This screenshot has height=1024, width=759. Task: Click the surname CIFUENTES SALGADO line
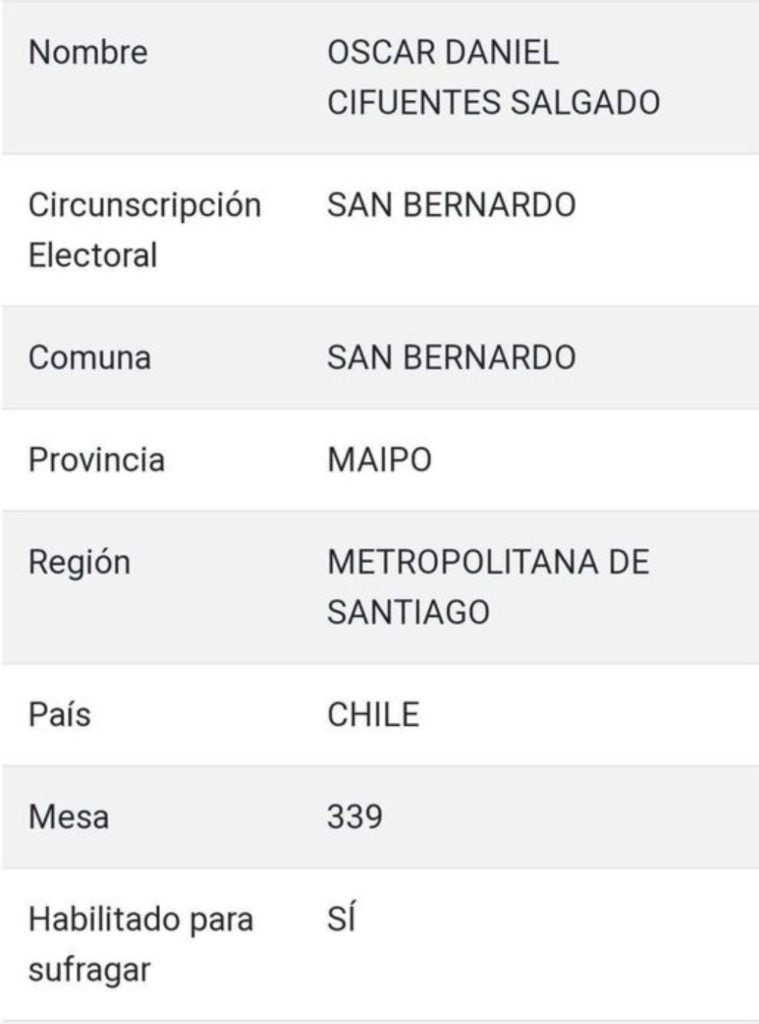click(x=493, y=103)
